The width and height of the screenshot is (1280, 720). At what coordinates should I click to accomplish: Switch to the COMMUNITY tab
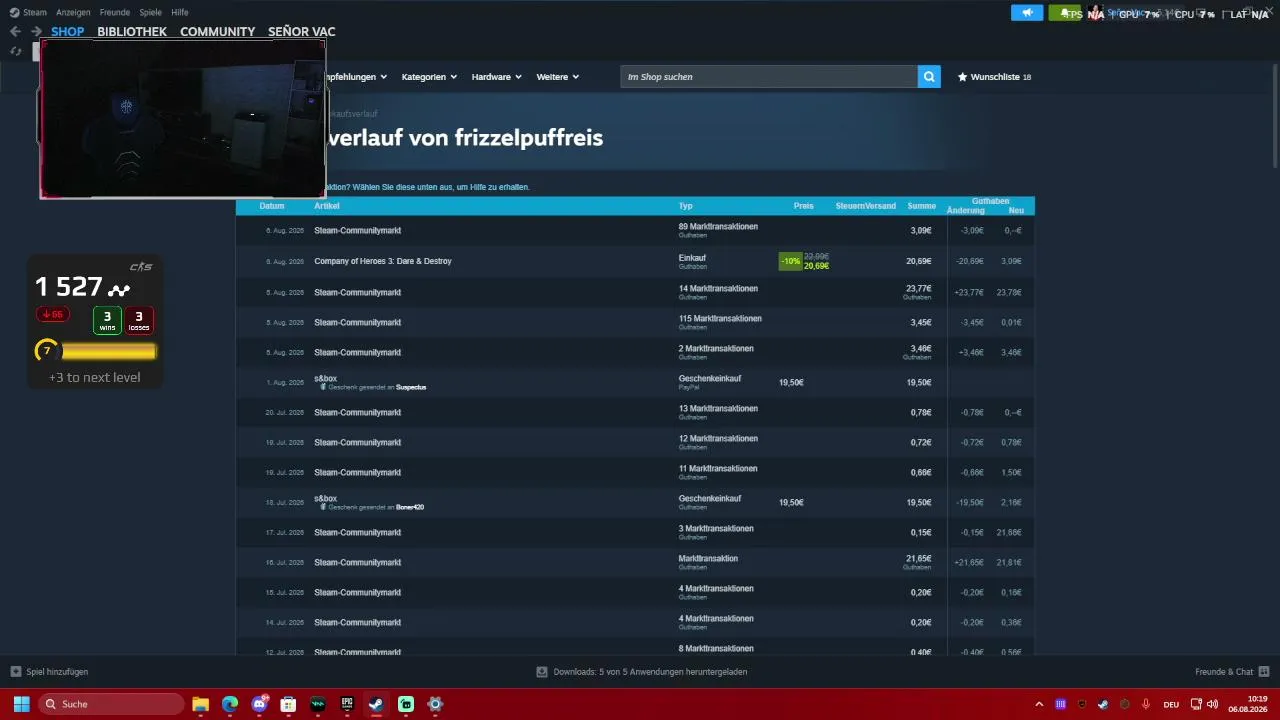[217, 32]
